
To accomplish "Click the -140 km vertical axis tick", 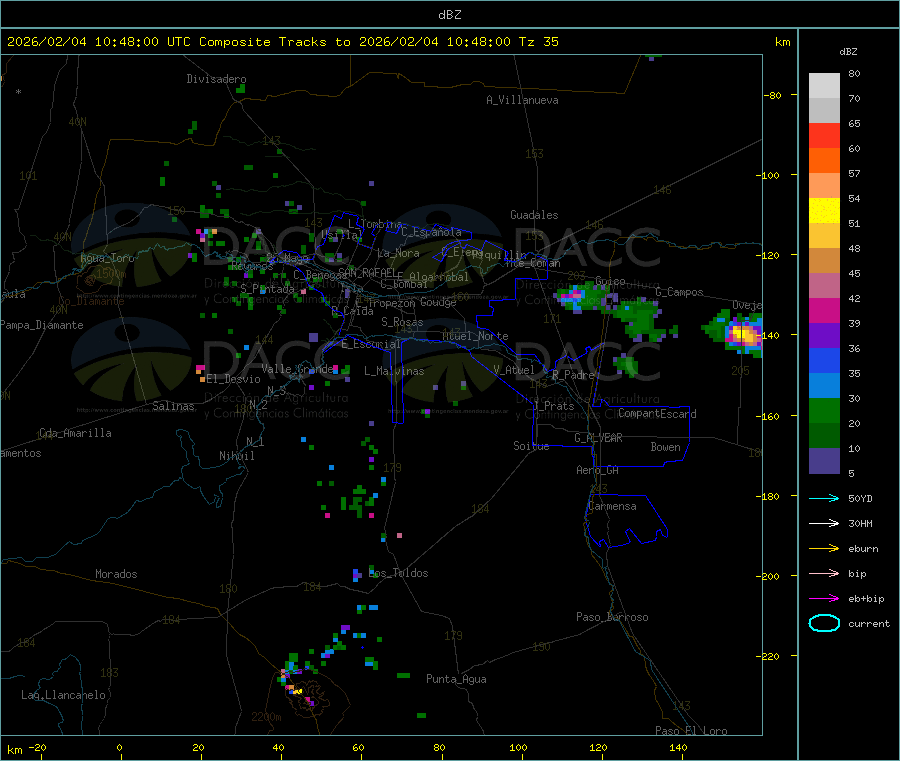I will (770, 335).
